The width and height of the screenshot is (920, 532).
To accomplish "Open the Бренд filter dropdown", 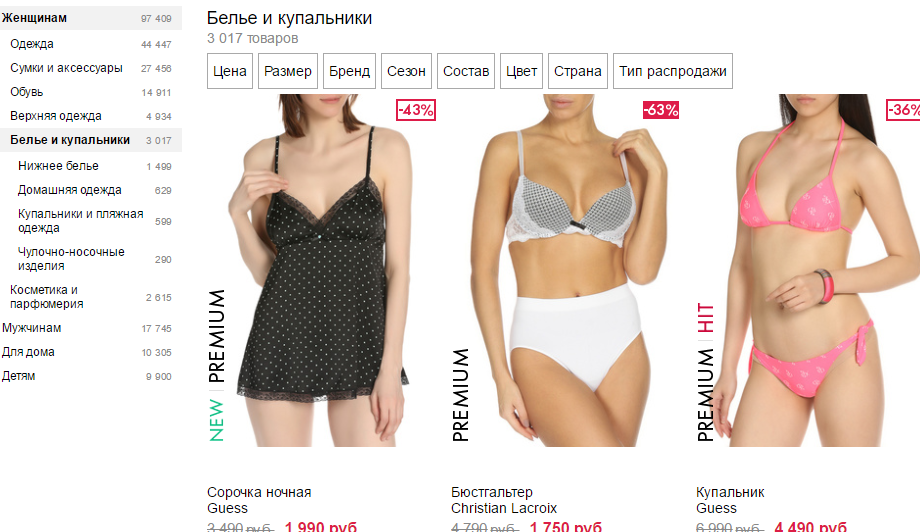I will [x=349, y=71].
